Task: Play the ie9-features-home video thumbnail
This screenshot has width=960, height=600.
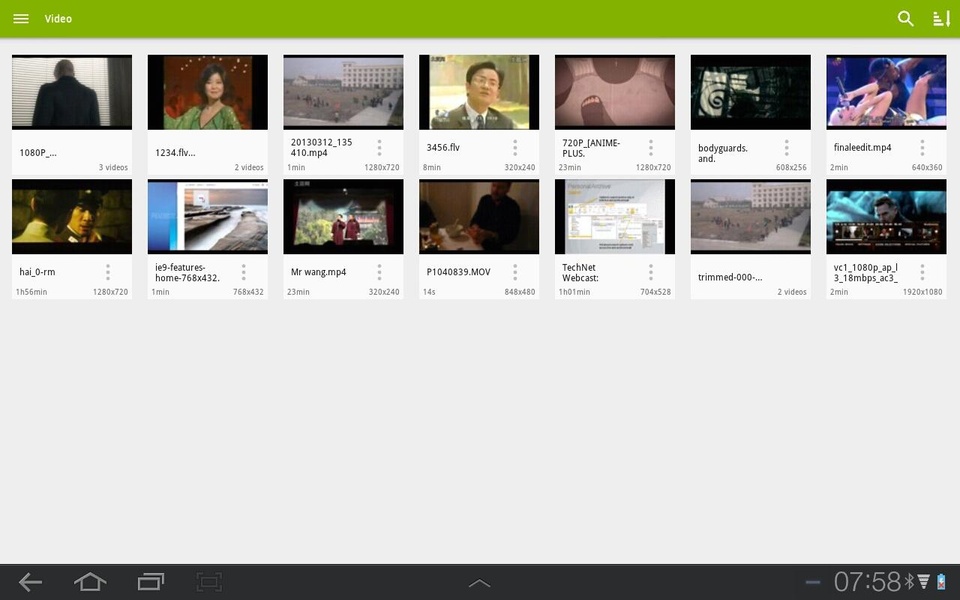Action: tap(208, 217)
